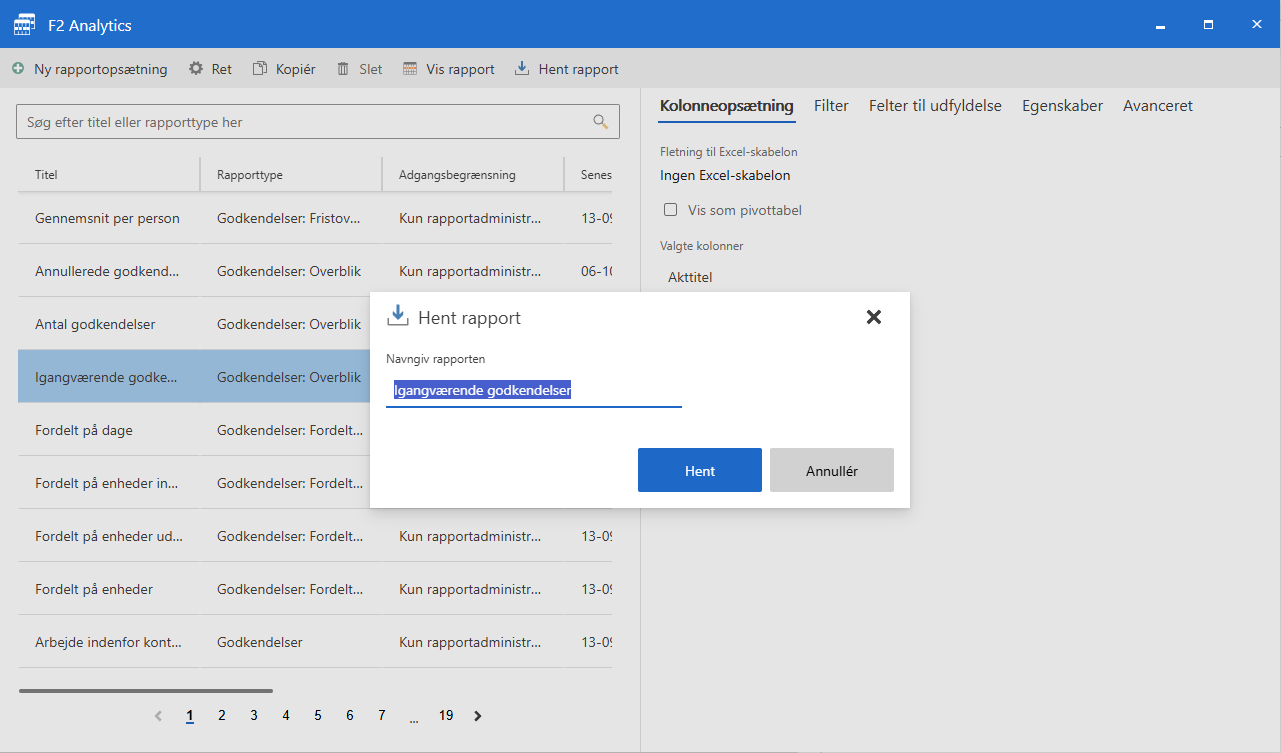The width and height of the screenshot is (1281, 753).
Task: Select the Avanceret tab
Action: (1157, 106)
